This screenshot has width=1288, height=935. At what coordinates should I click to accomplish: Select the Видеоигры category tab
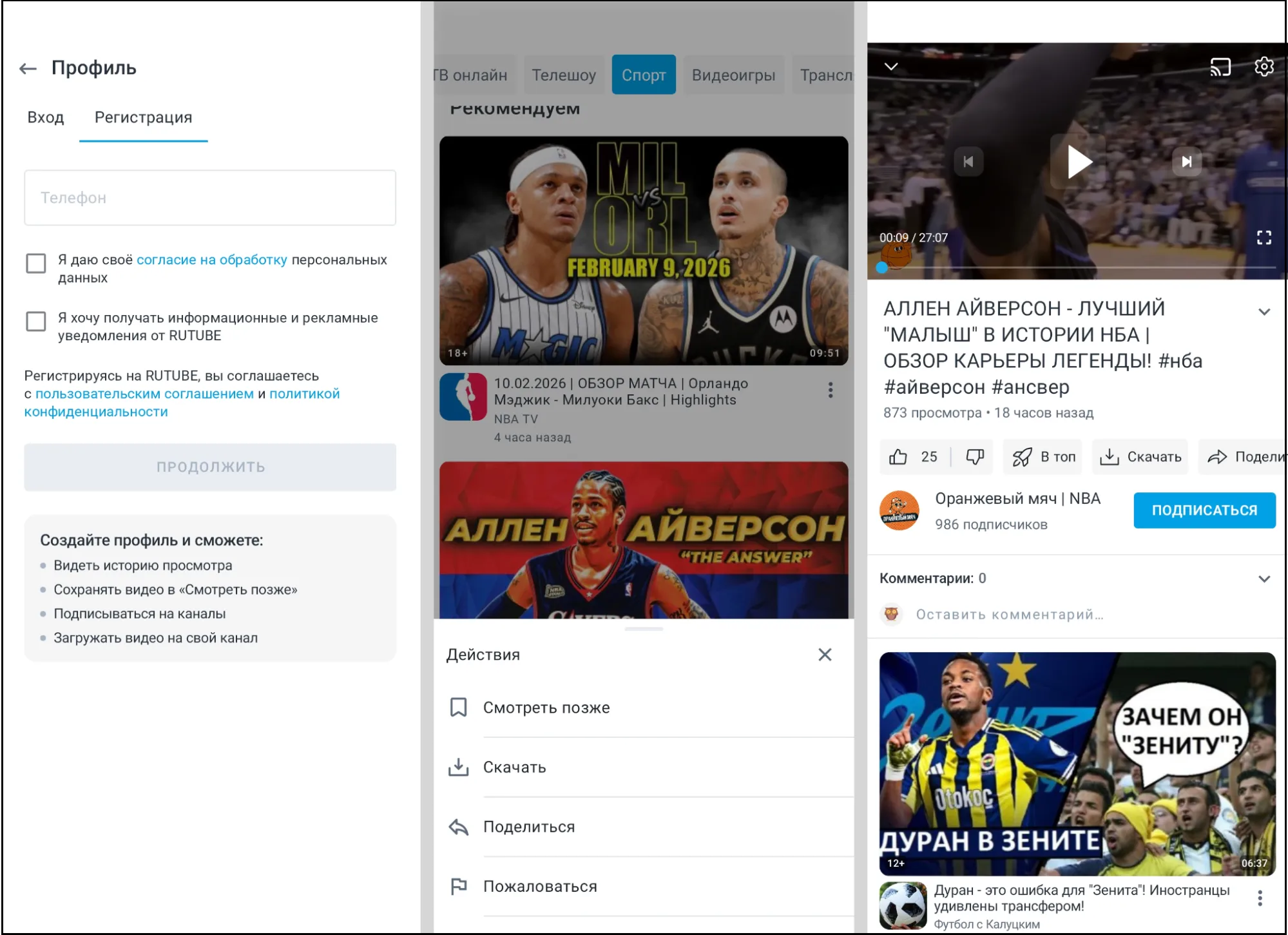click(x=733, y=75)
